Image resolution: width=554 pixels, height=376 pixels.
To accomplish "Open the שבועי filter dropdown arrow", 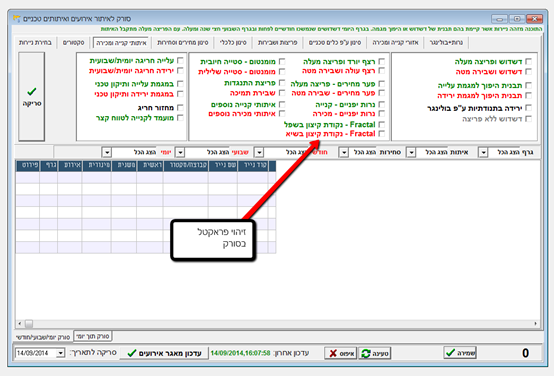I will point(180,152).
